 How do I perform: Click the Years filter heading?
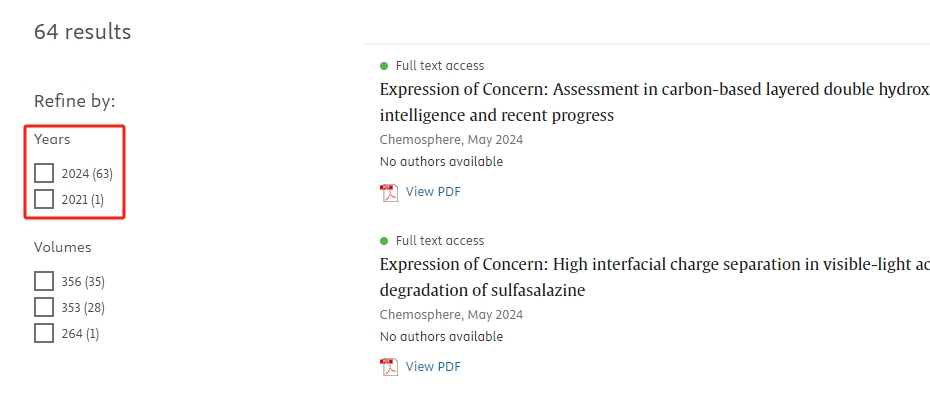[x=52, y=139]
